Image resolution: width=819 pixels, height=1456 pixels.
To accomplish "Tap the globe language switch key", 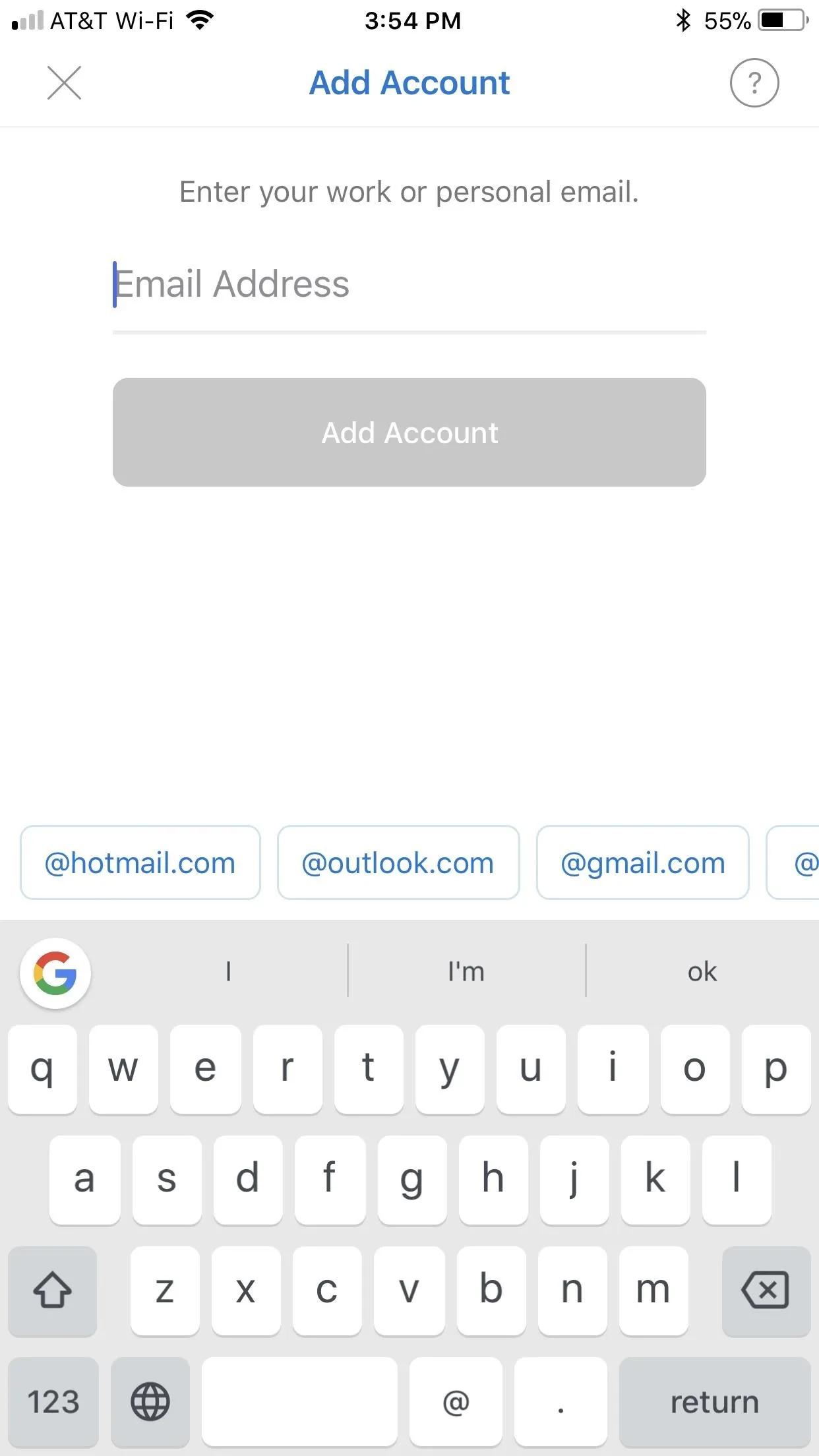I will coord(150,1401).
